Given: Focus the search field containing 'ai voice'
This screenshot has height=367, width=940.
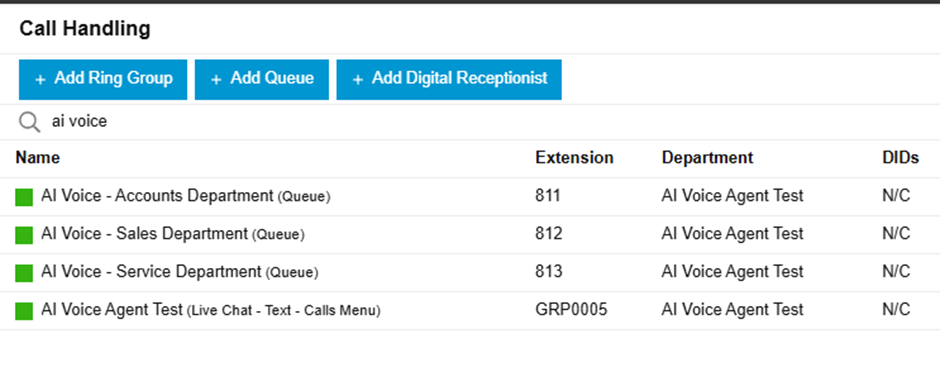Looking at the screenshot, I should [x=480, y=122].
